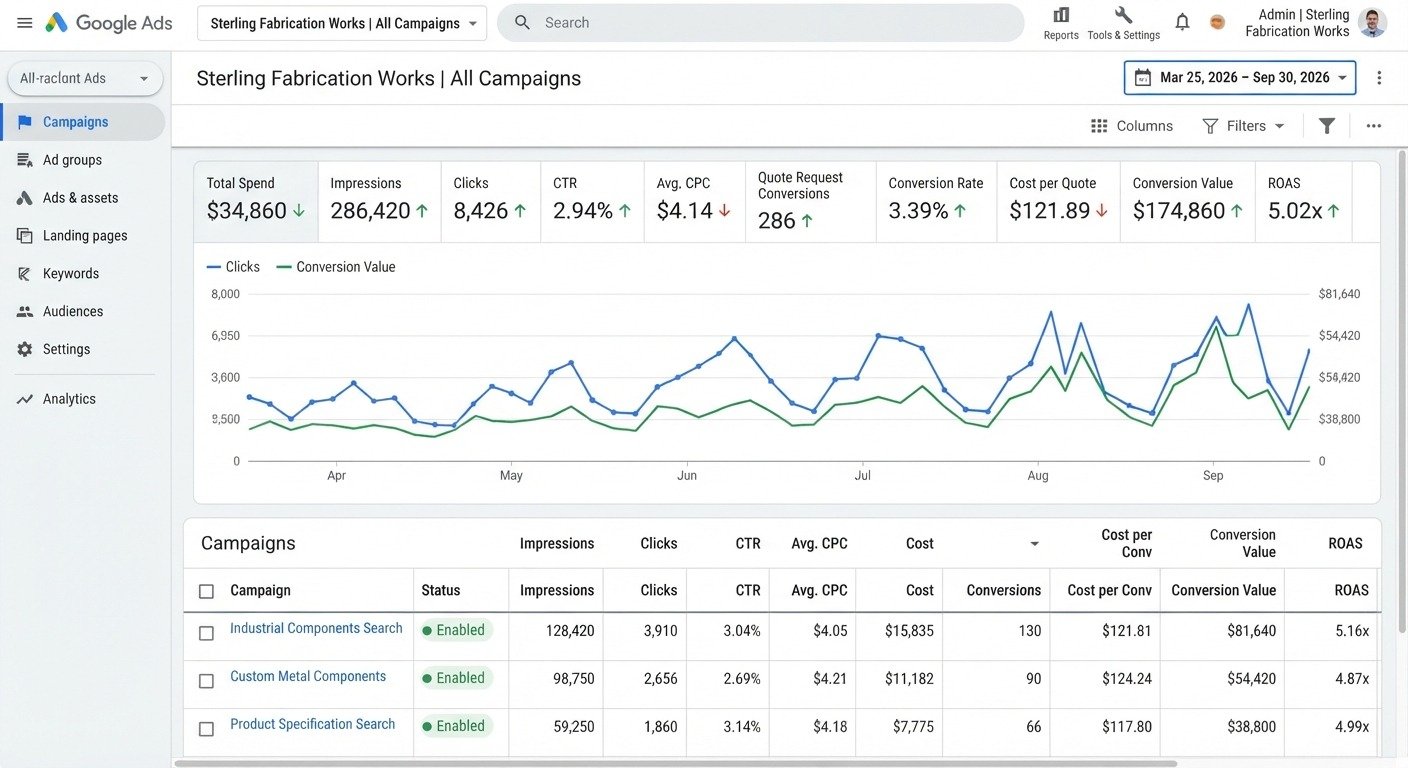This screenshot has width=1408, height=768.
Task: Open the vertical three-dot menu beside date range
Action: (1379, 78)
